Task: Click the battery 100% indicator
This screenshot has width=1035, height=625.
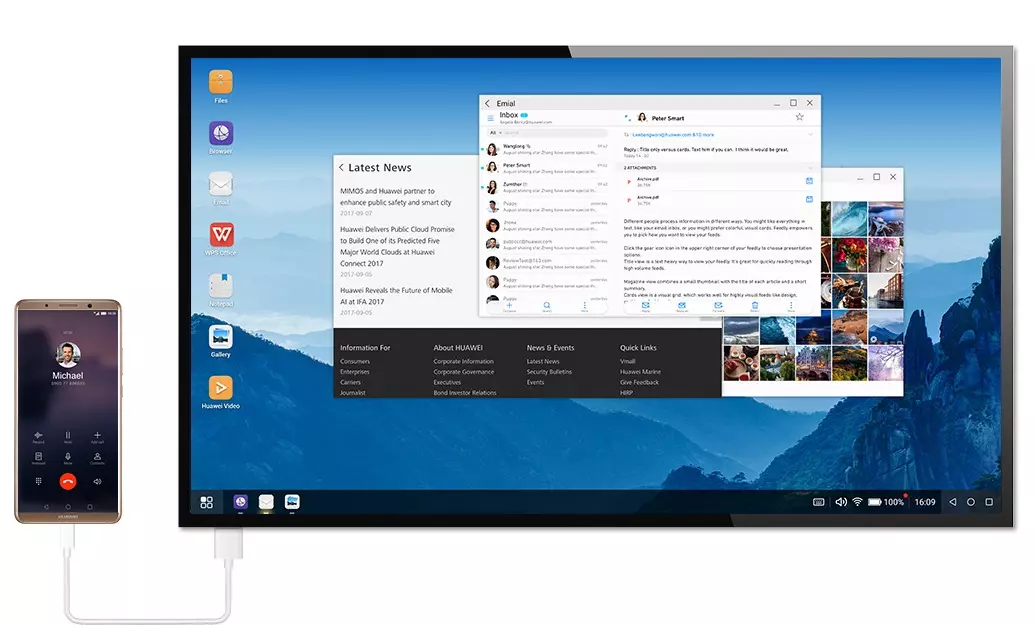Action: coord(886,502)
